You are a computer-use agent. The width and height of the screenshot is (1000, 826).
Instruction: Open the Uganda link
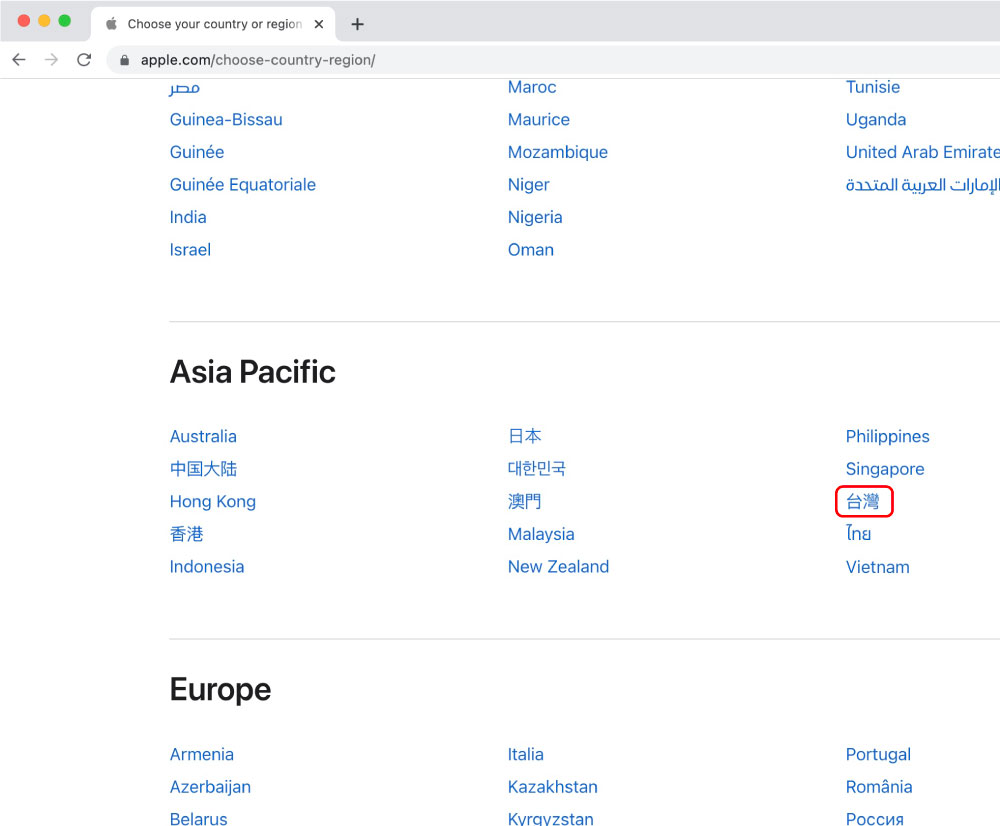tap(876, 120)
